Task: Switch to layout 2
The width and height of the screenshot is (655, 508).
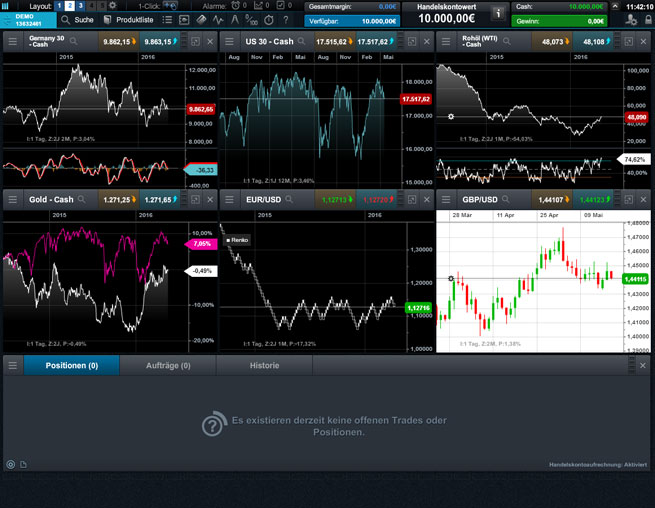Action: click(x=70, y=6)
